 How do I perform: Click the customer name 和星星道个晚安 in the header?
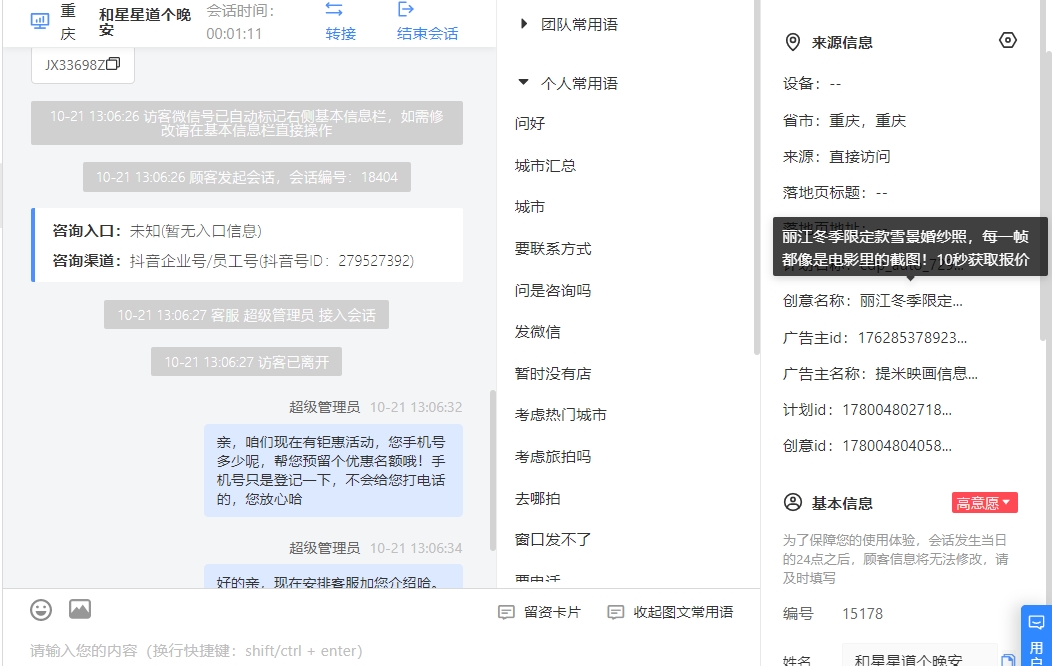point(145,22)
